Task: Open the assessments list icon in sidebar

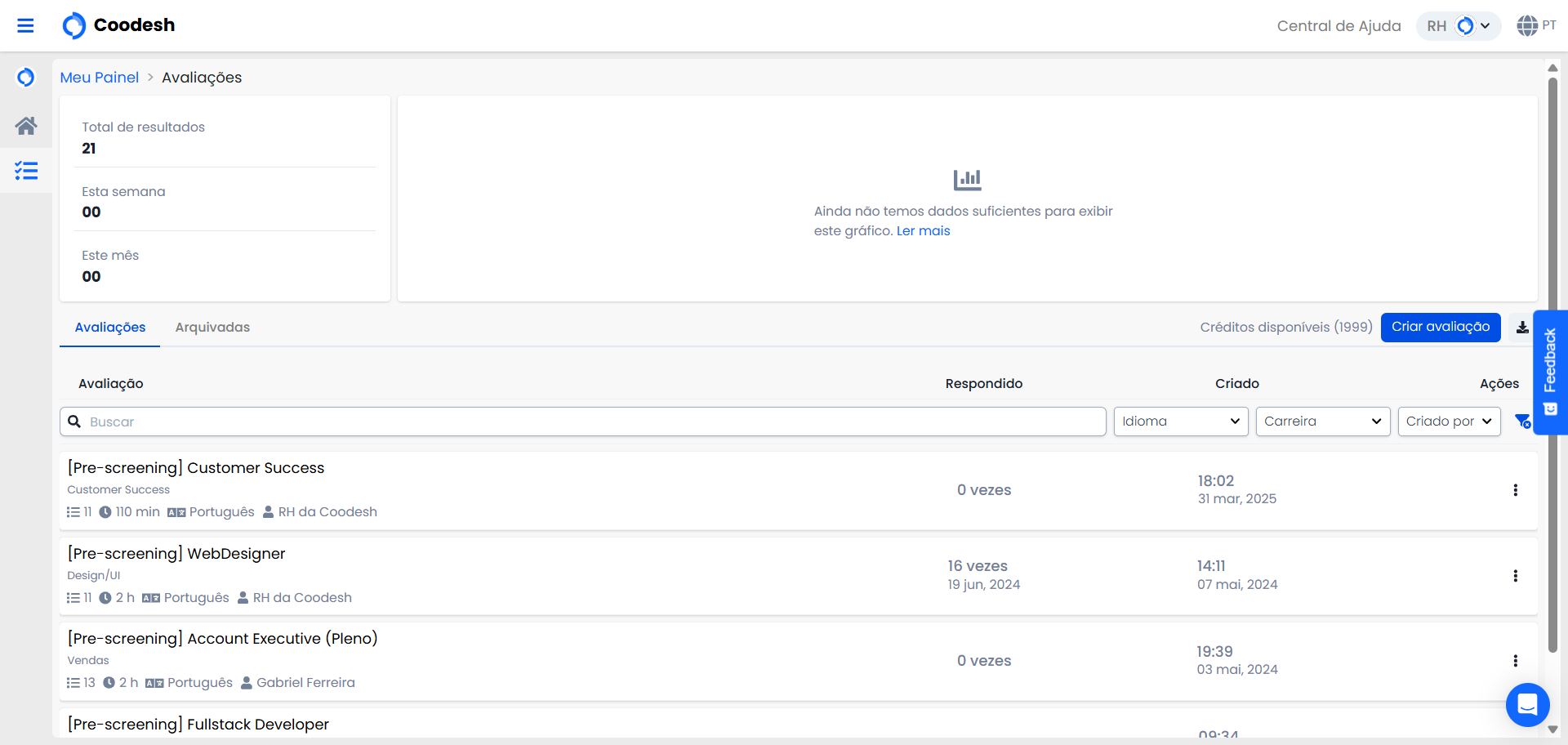Action: point(26,171)
